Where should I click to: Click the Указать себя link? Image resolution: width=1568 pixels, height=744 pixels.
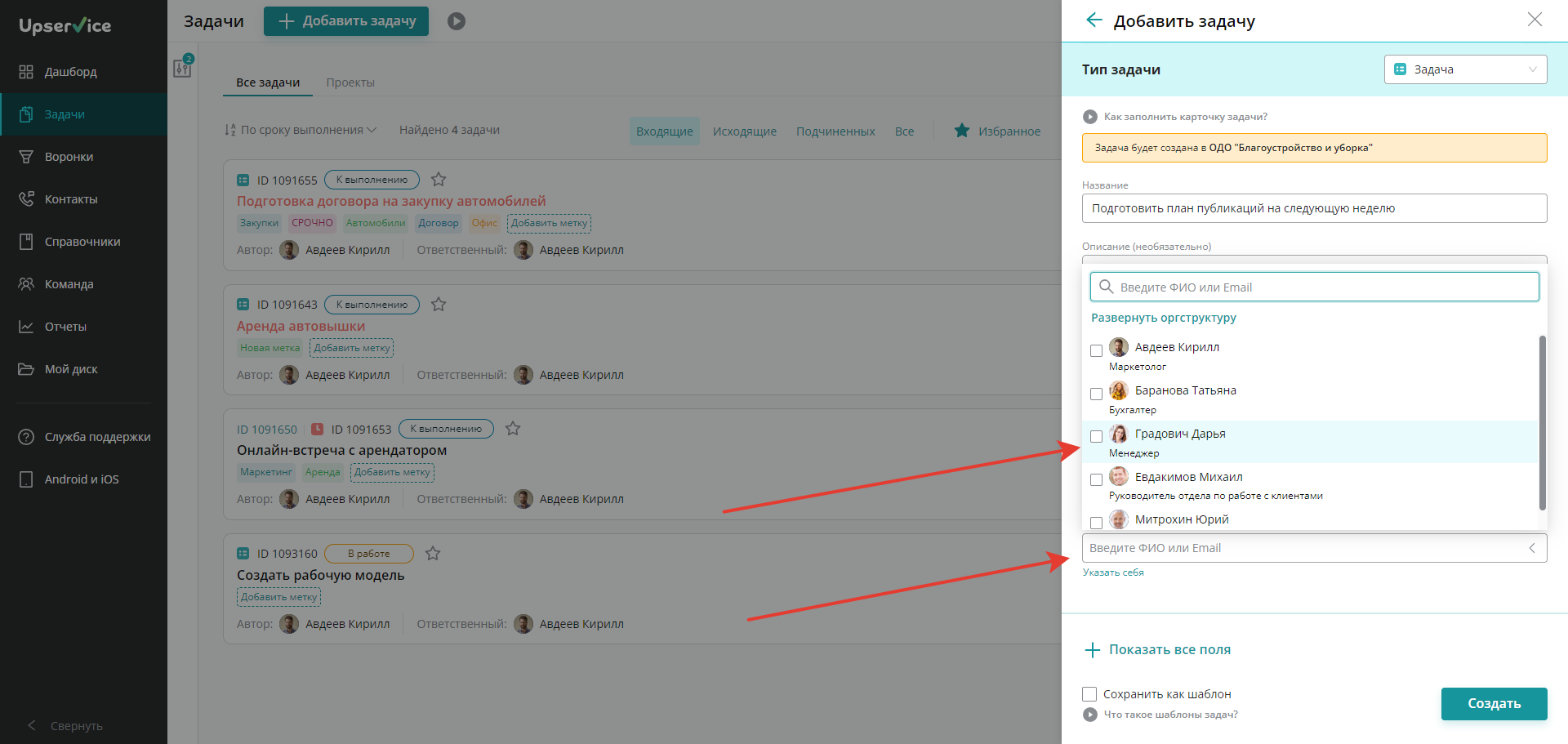coord(1113,572)
